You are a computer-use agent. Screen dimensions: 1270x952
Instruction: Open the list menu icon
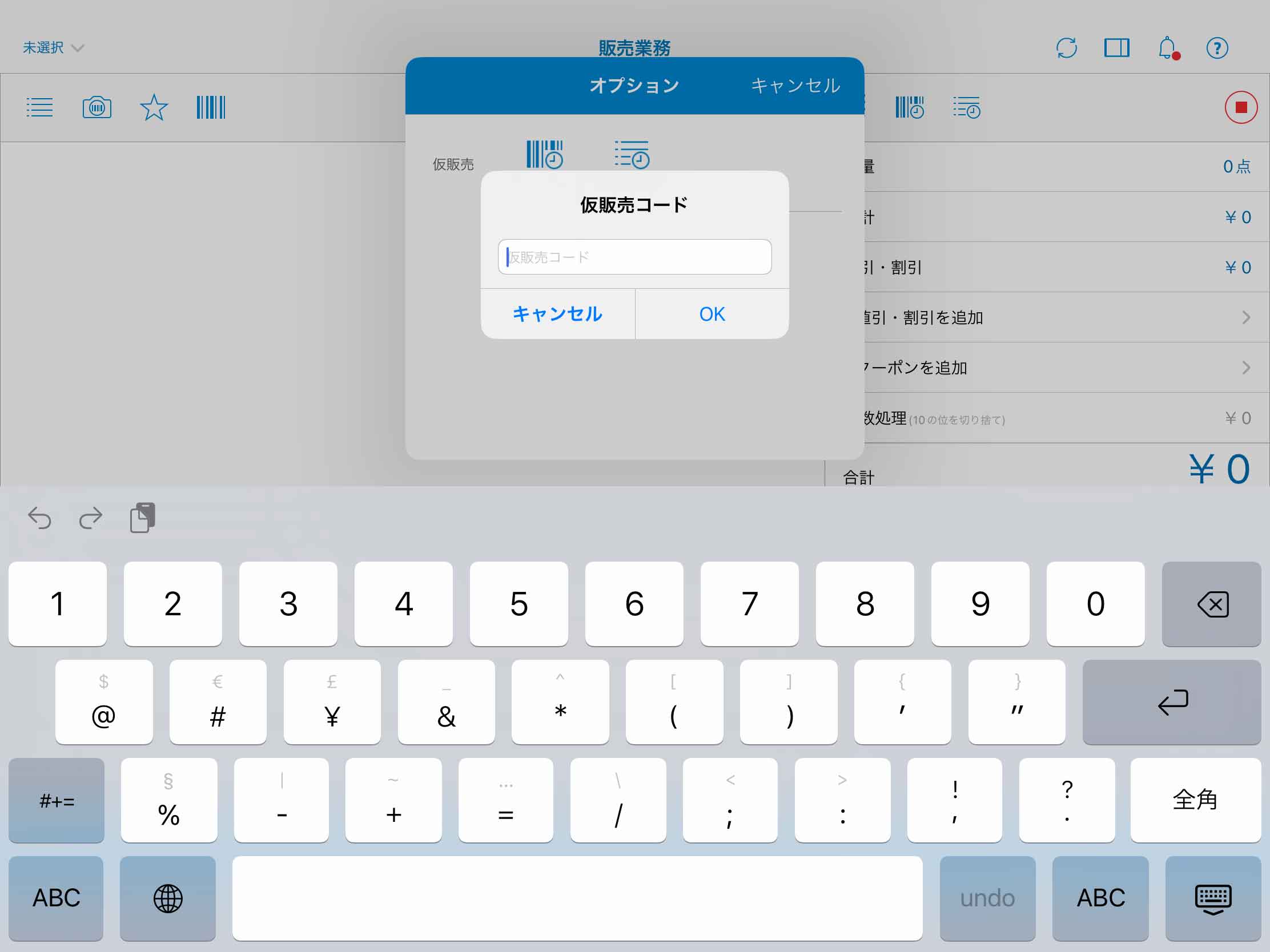click(39, 107)
